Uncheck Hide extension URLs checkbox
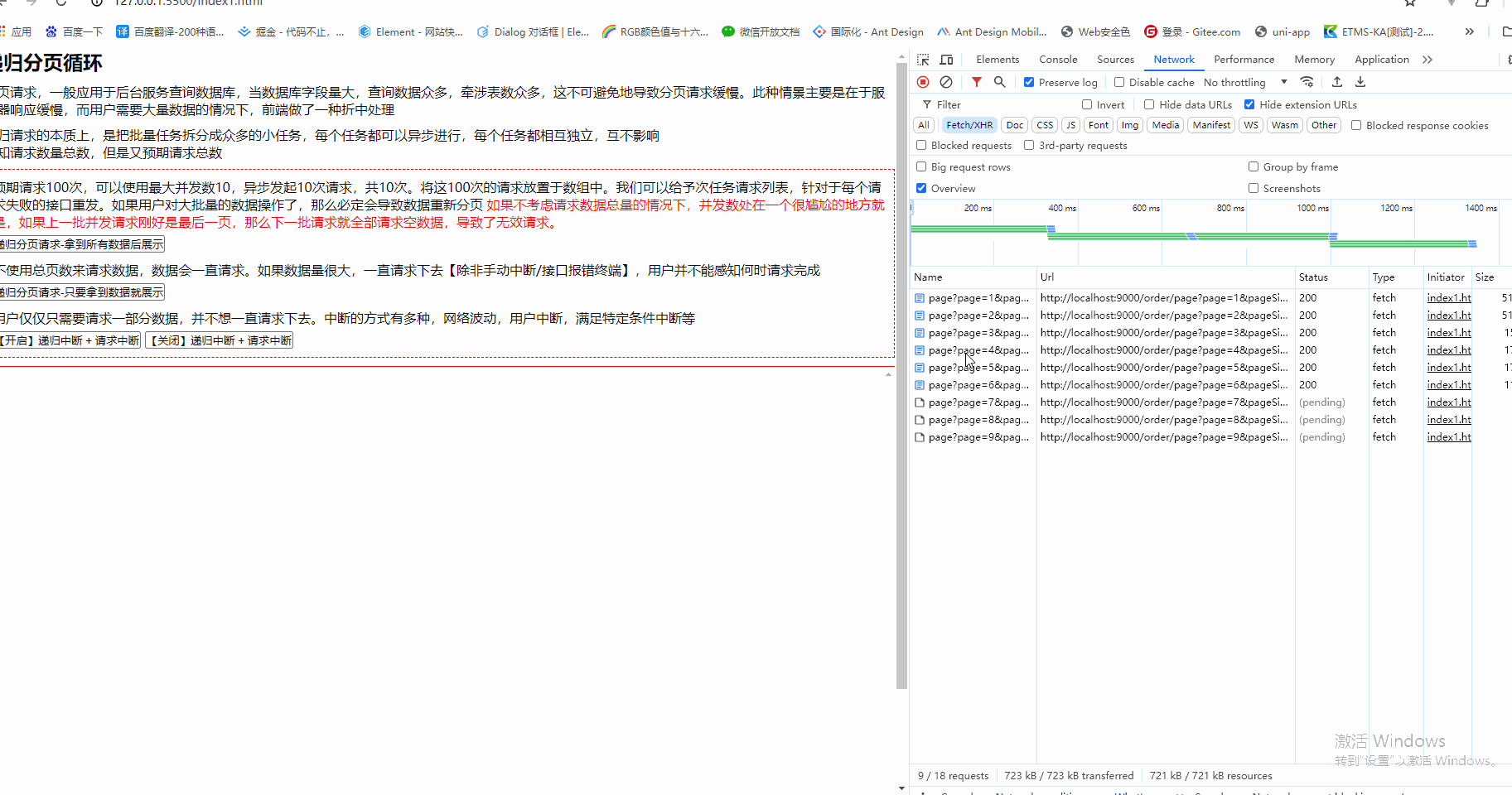The width and height of the screenshot is (1512, 795). pyautogui.click(x=1249, y=104)
